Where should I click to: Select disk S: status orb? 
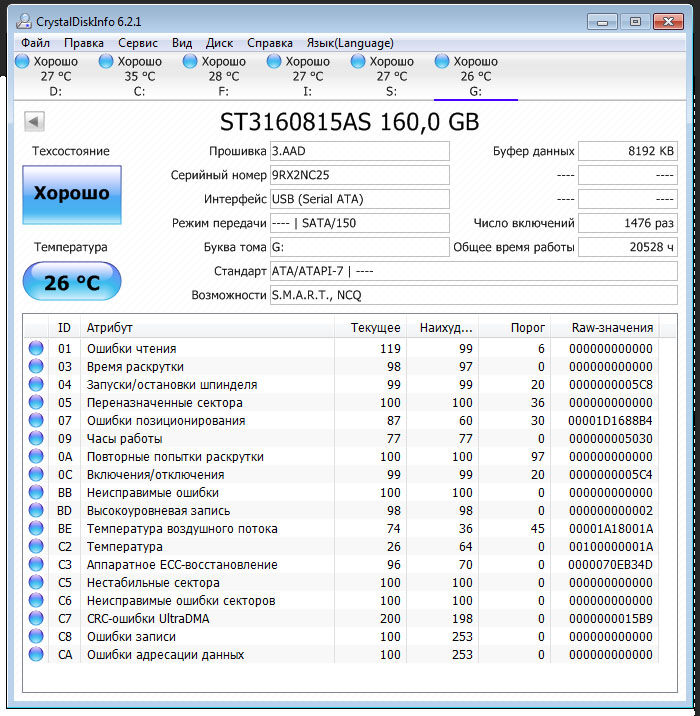click(358, 61)
